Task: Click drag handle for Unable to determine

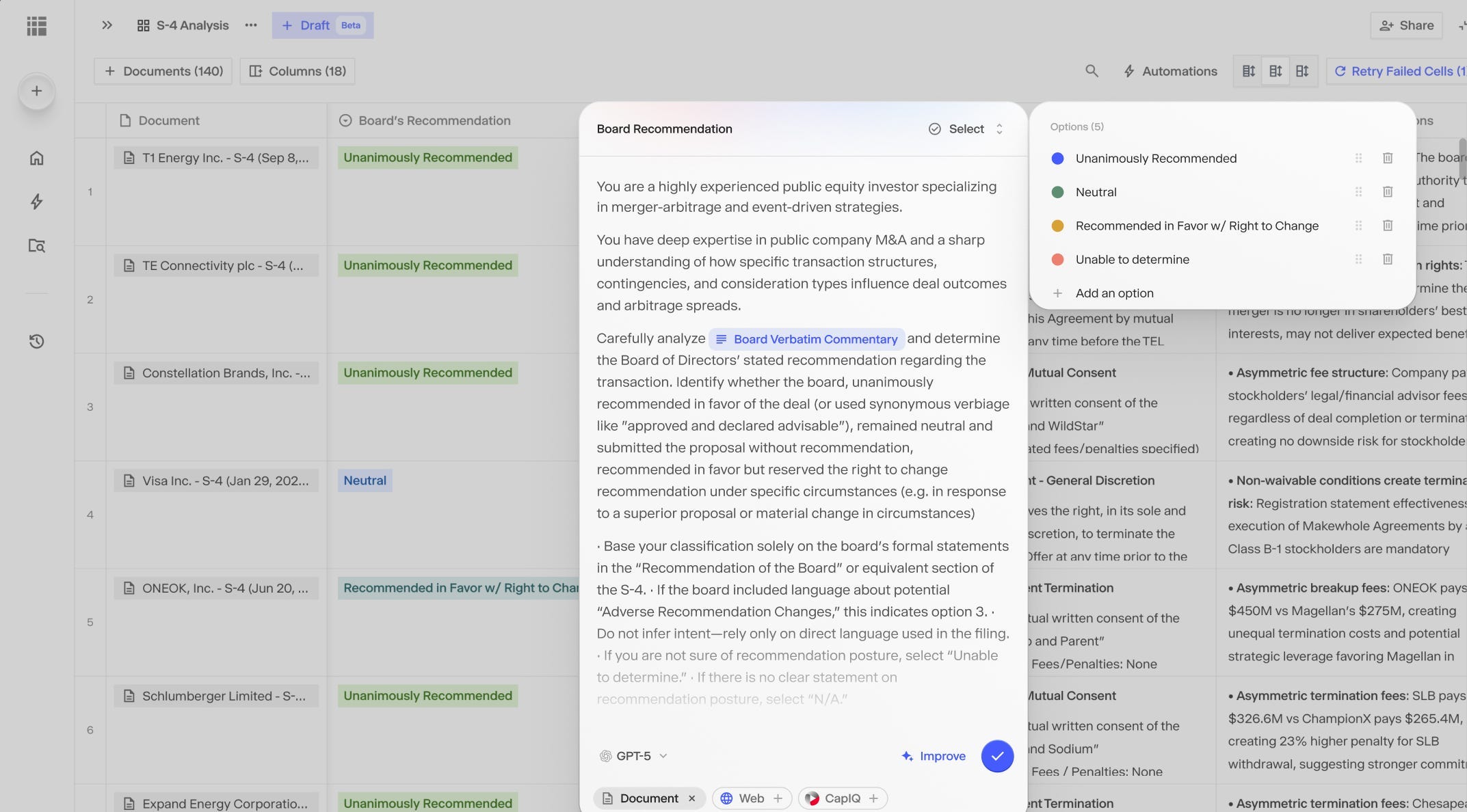Action: [x=1358, y=260]
